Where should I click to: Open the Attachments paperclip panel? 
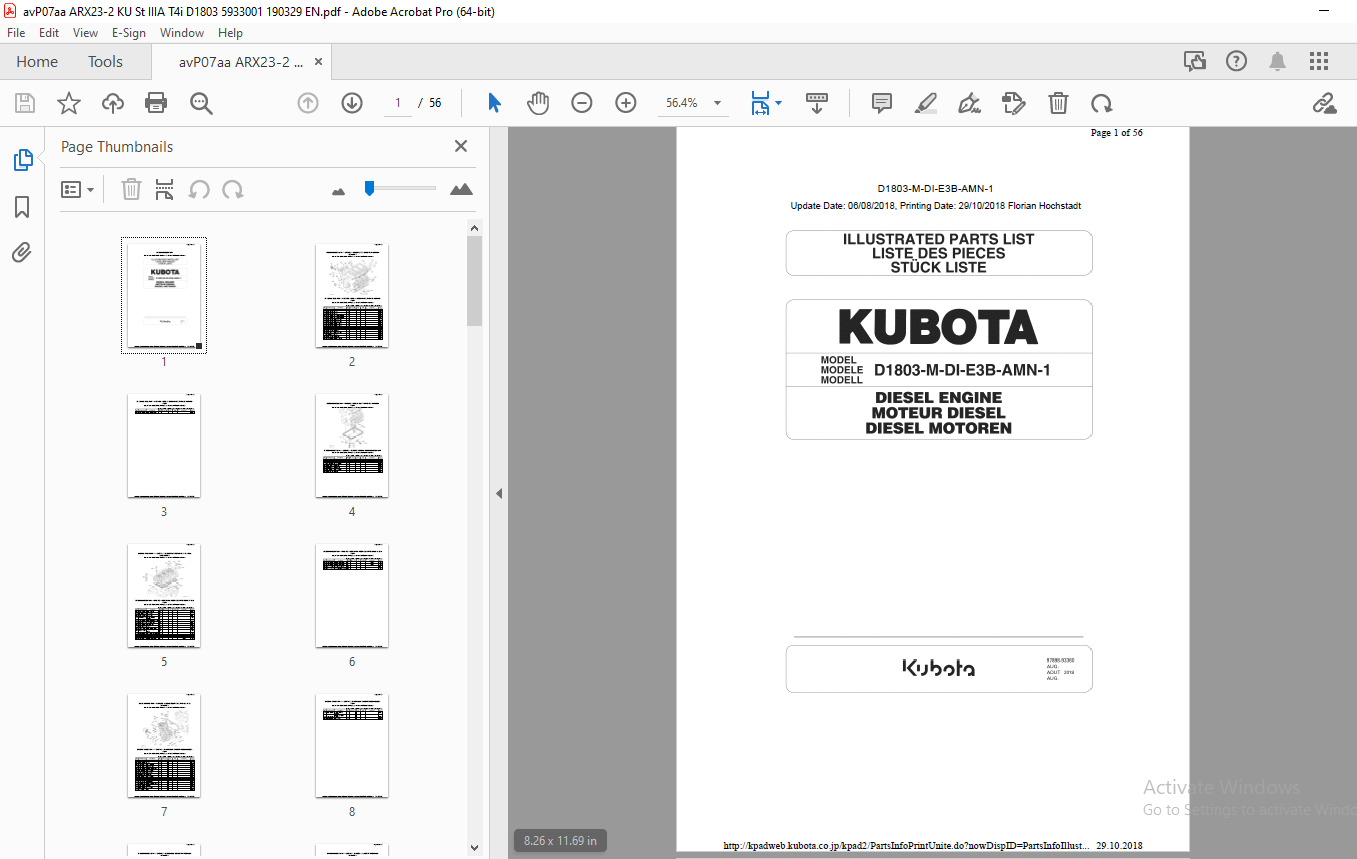click(x=22, y=253)
